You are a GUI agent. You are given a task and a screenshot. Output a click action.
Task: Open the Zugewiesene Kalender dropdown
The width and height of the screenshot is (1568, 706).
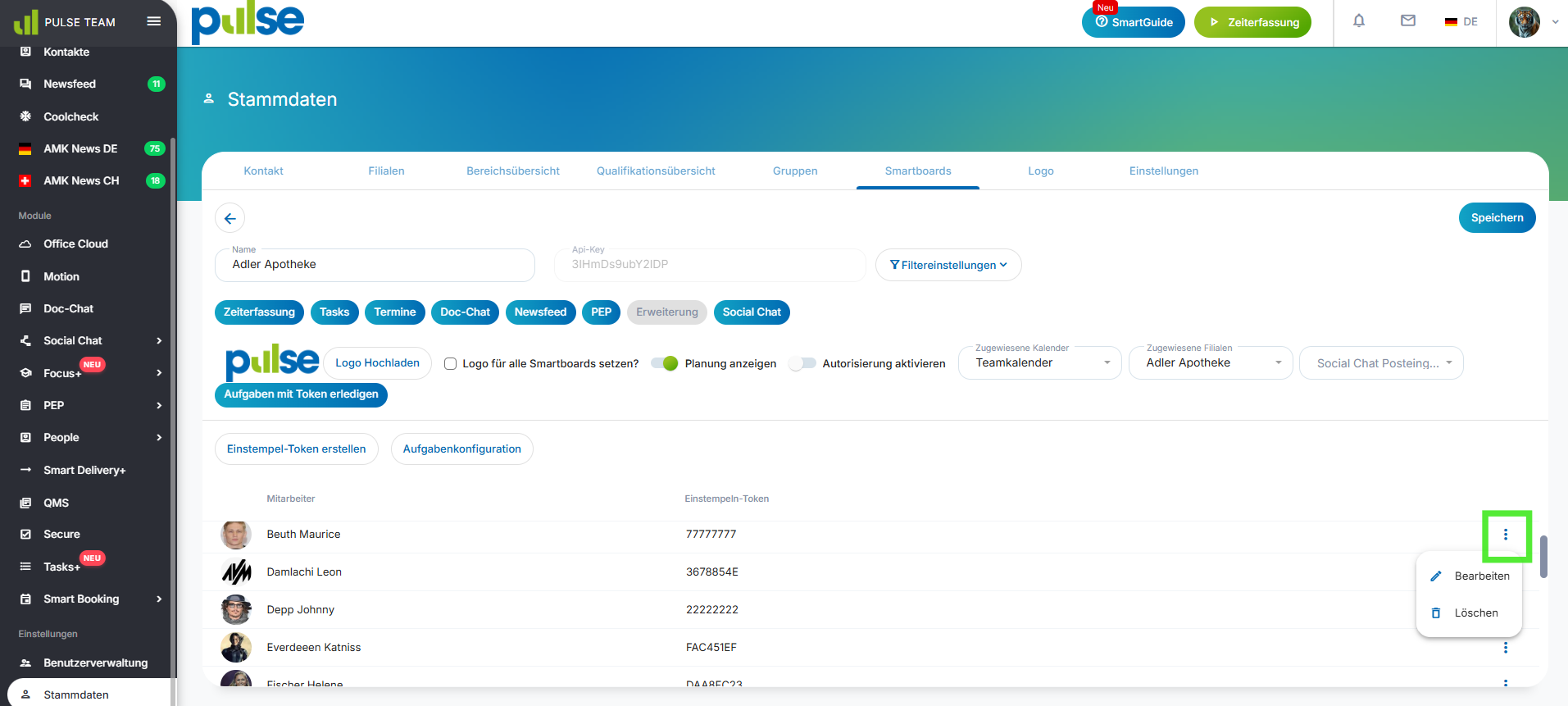click(1040, 363)
